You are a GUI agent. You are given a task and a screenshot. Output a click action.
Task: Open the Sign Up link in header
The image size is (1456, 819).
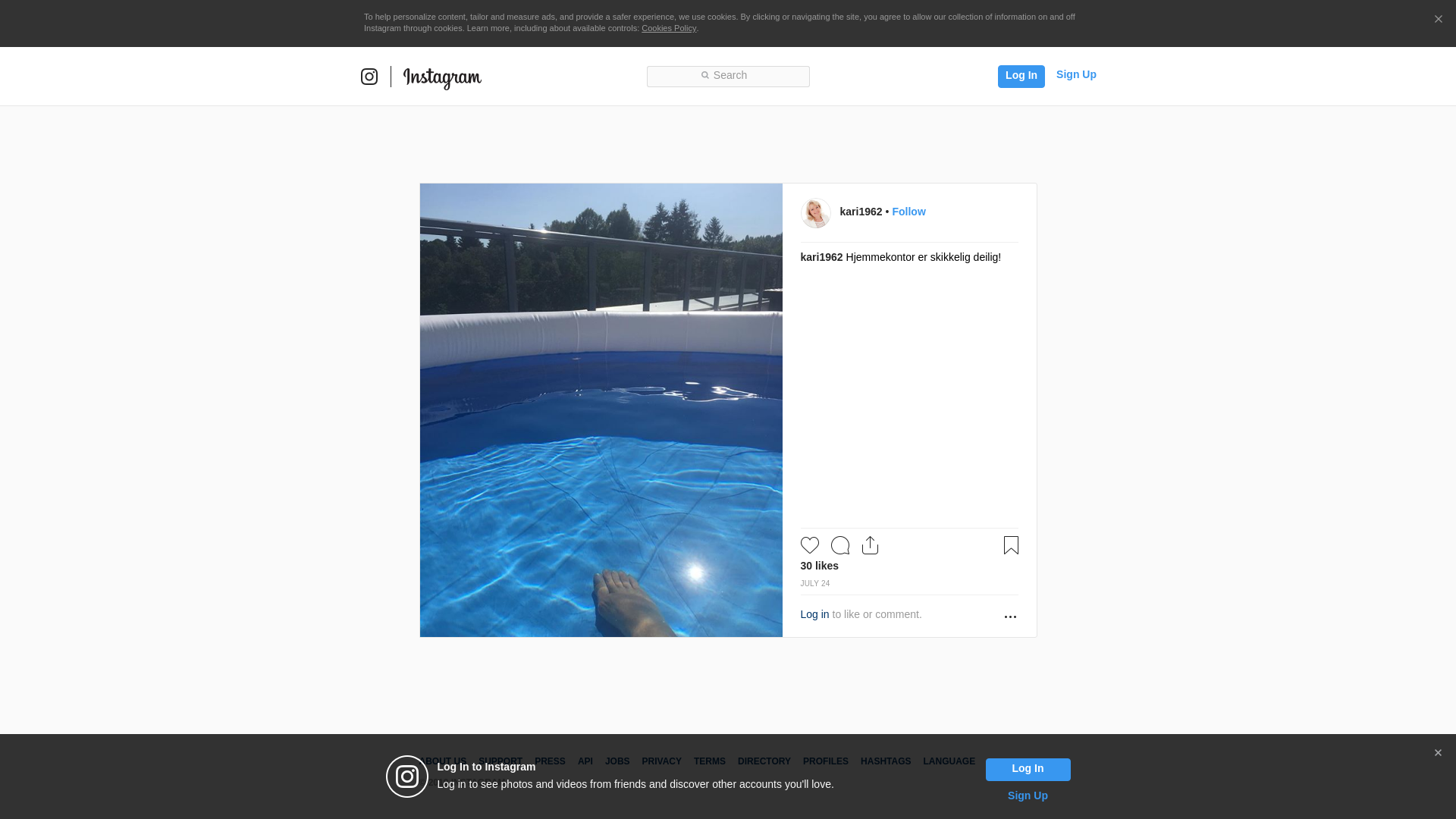click(1076, 74)
